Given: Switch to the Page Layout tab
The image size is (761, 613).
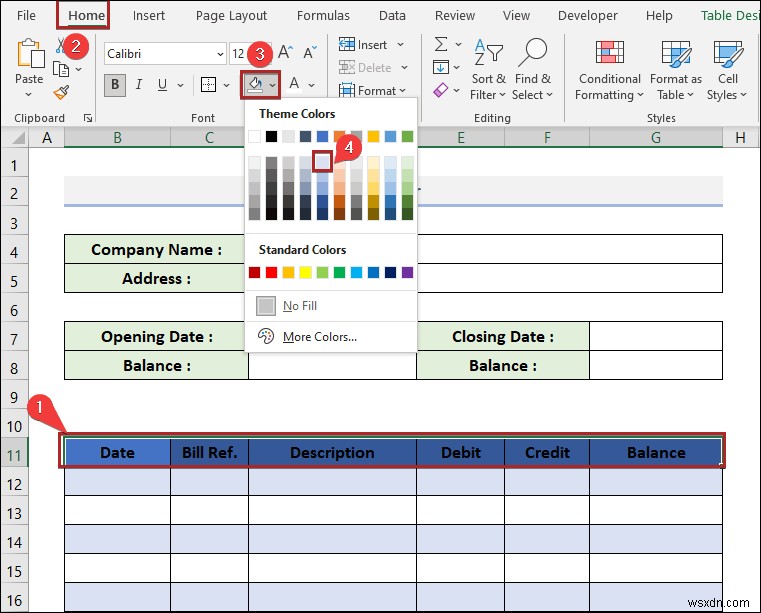Looking at the screenshot, I should pos(232,16).
